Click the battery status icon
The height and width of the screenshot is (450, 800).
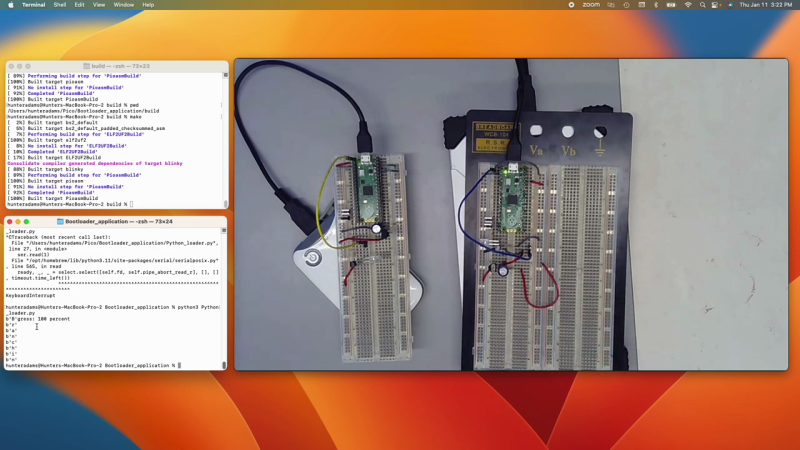671,5
